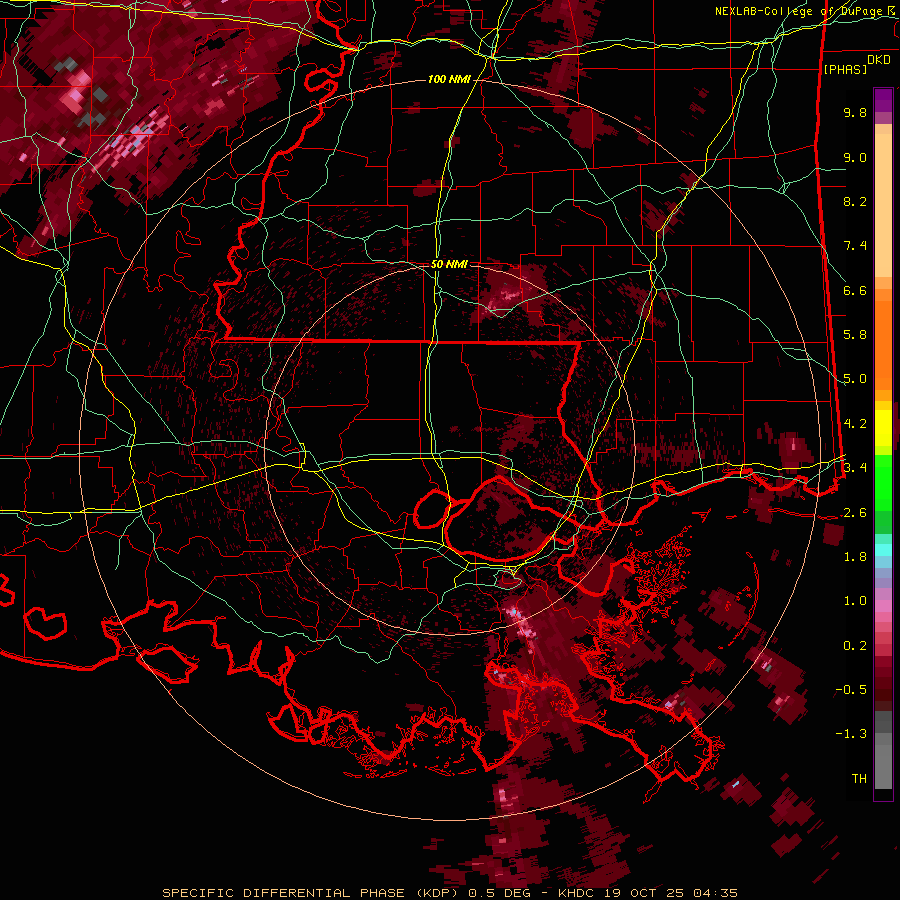Screen dimensions: 900x900
Task: Click the 50 NMI range ring label
Action: (449, 264)
